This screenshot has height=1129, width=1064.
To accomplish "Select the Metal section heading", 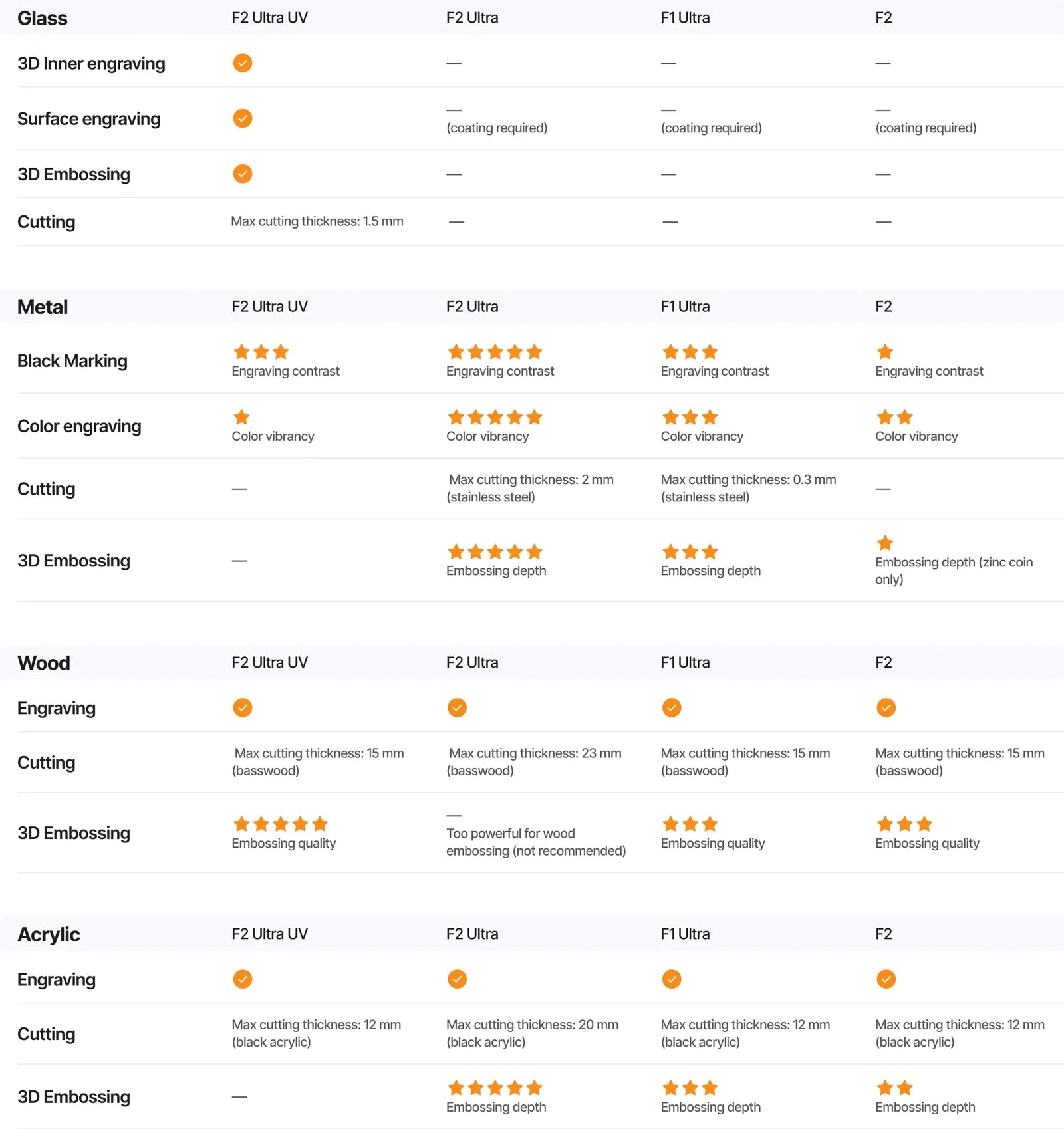I will tap(43, 307).
